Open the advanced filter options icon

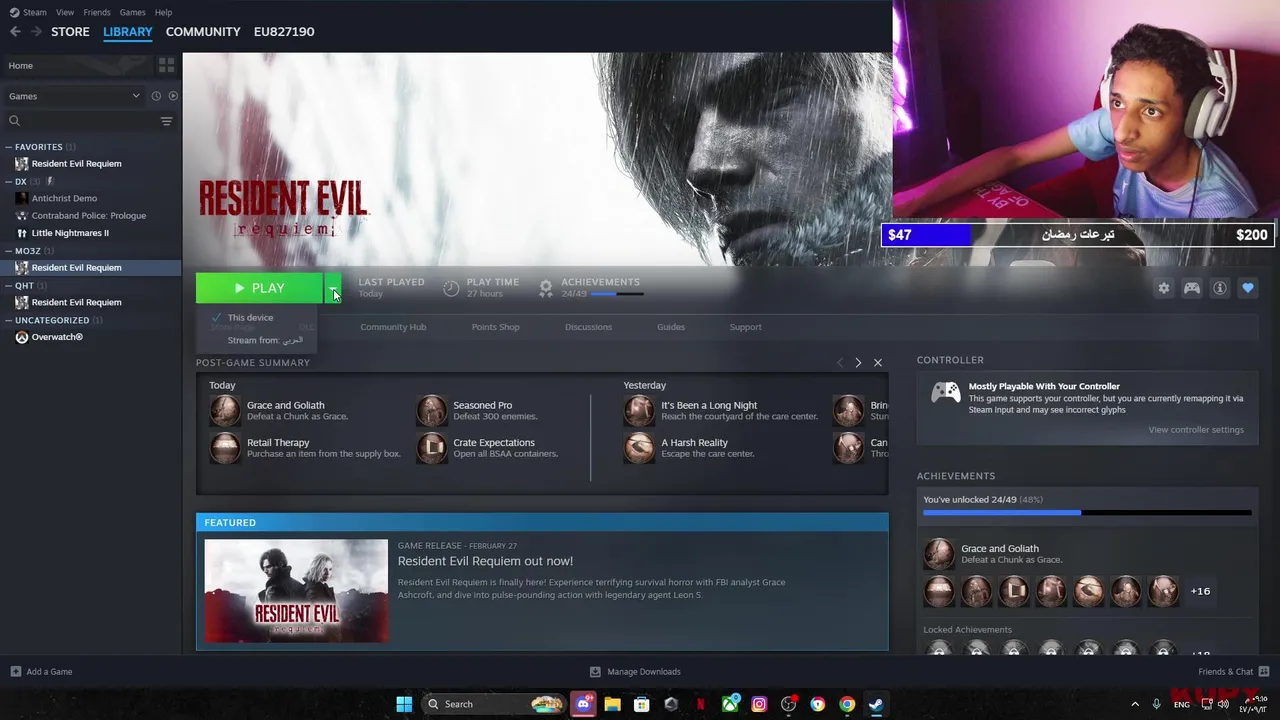166,121
